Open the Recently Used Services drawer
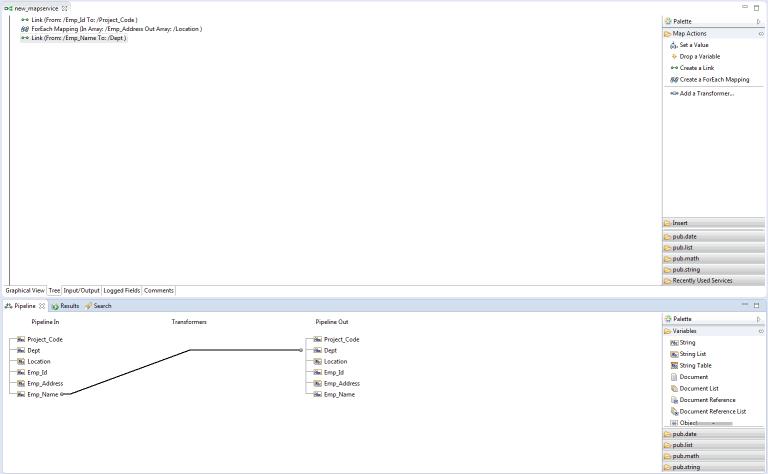768x474 pixels. tap(702, 281)
